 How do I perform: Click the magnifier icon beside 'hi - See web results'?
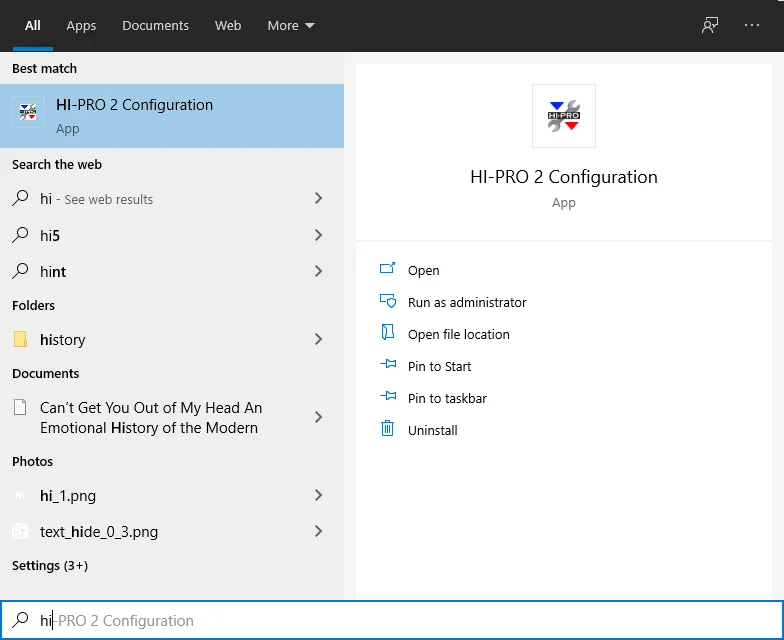20,198
